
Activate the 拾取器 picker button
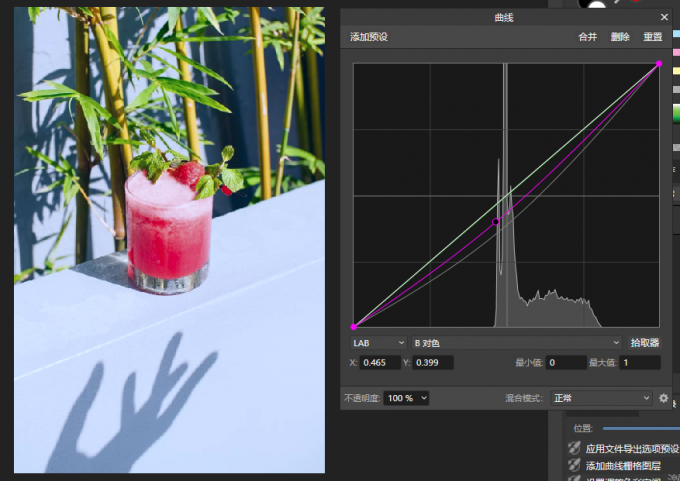[644, 343]
